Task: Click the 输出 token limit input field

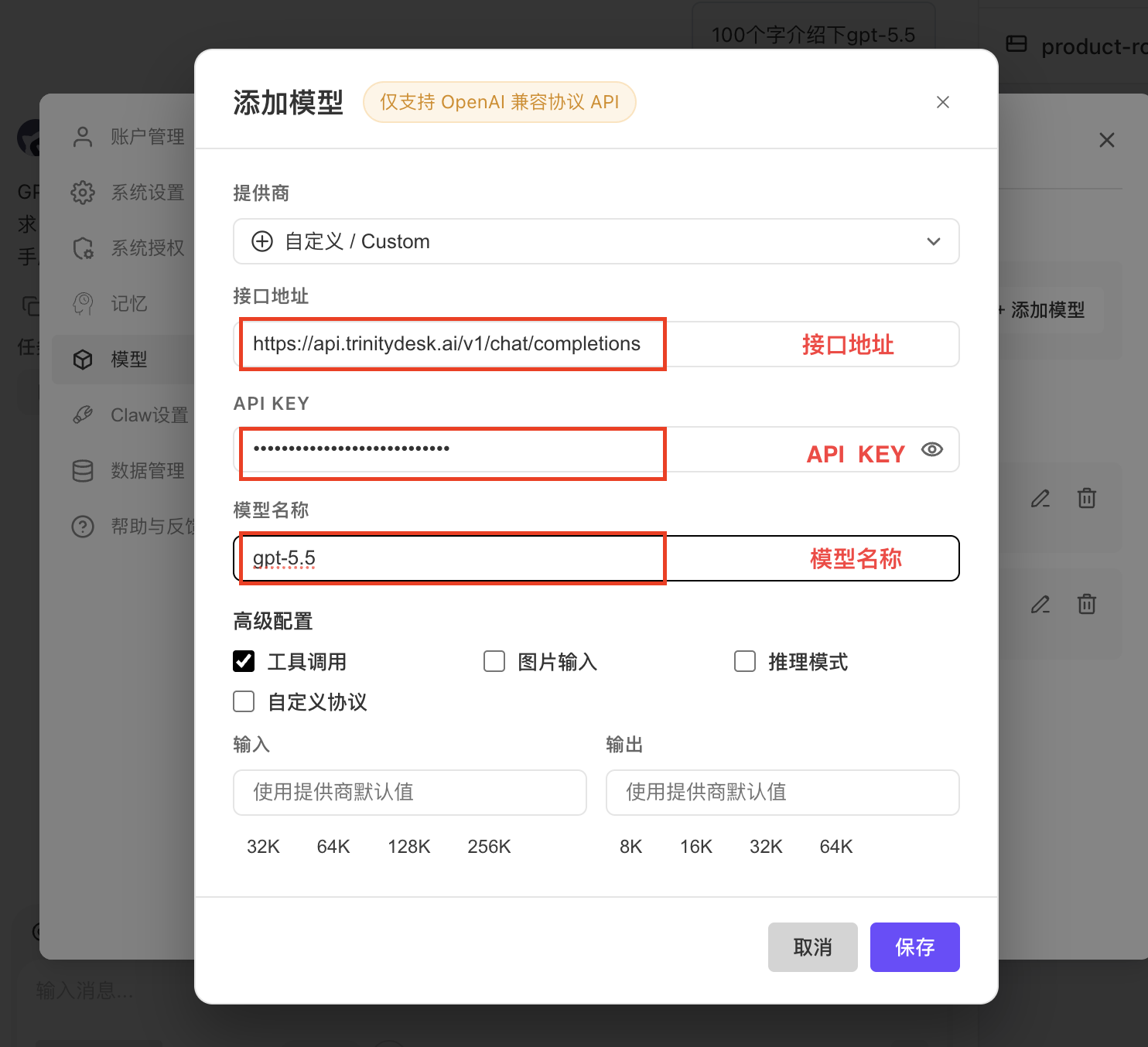Action: [783, 792]
